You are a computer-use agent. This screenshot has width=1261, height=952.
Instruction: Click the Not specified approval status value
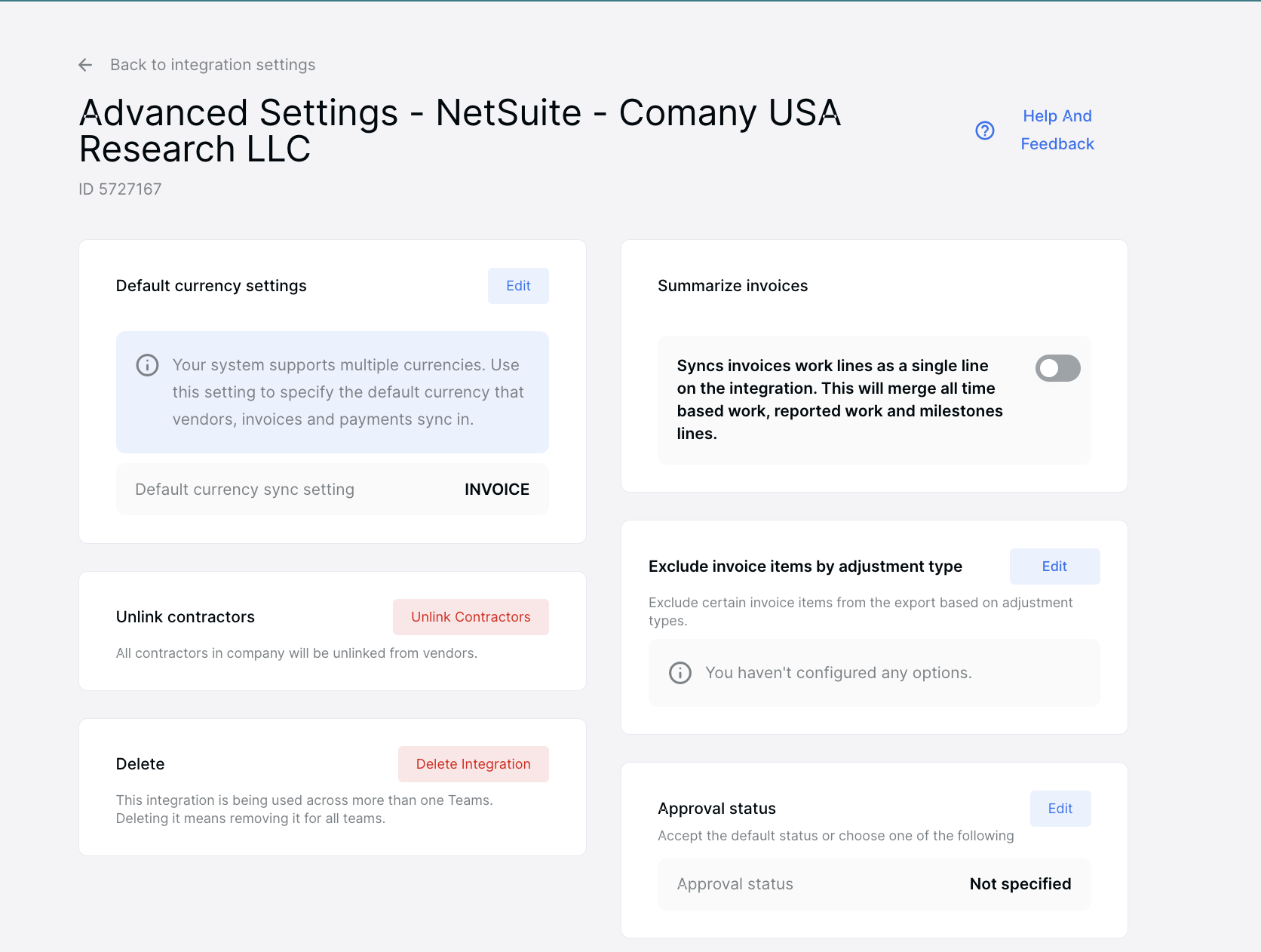(x=1020, y=884)
